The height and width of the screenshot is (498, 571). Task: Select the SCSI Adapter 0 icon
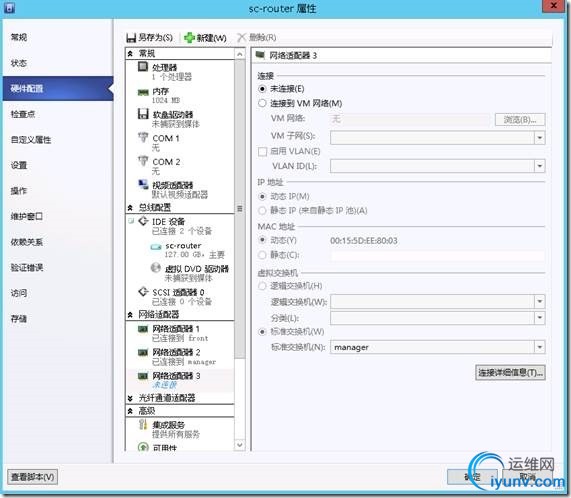point(143,292)
